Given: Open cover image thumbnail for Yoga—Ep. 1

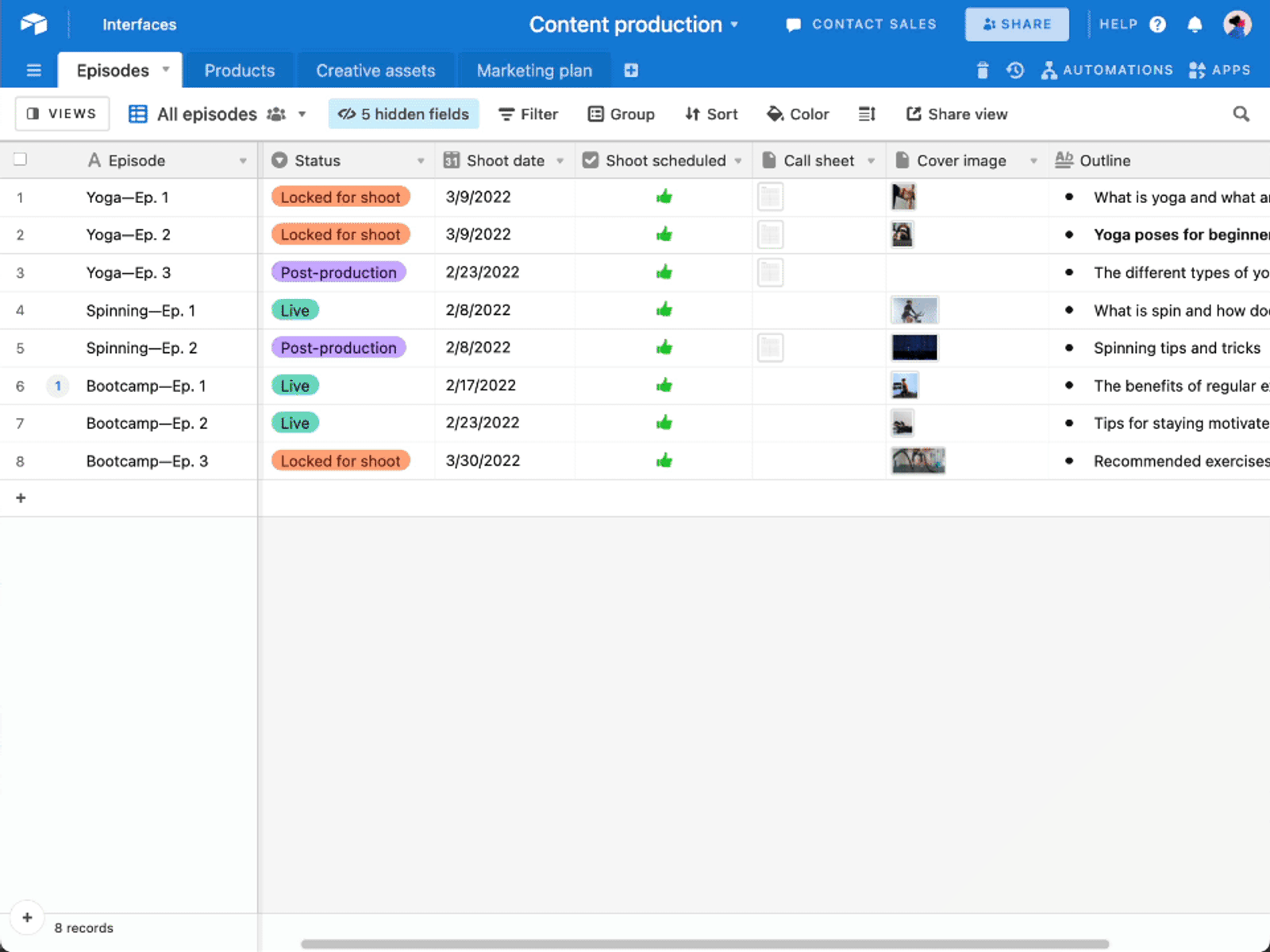Looking at the screenshot, I should (x=903, y=197).
